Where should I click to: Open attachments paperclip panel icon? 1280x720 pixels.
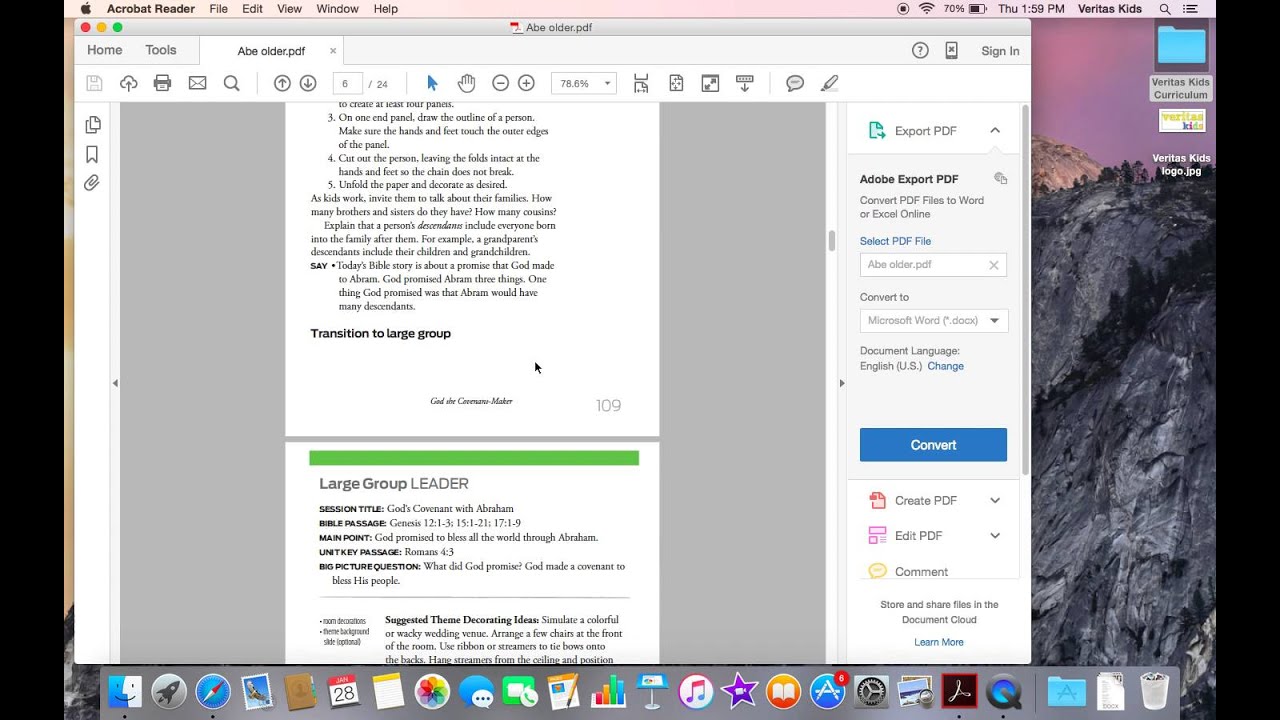tap(92, 183)
